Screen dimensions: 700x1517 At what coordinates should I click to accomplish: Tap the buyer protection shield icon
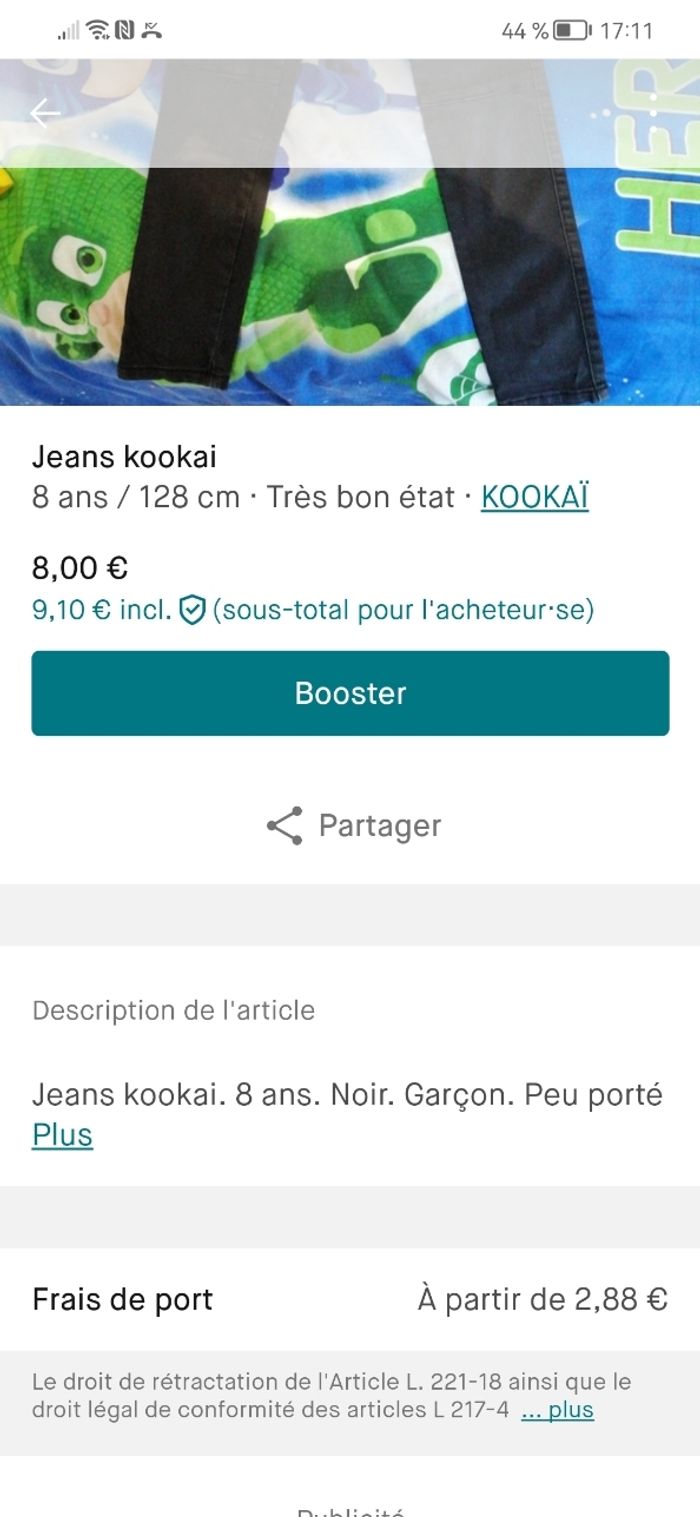coord(192,609)
